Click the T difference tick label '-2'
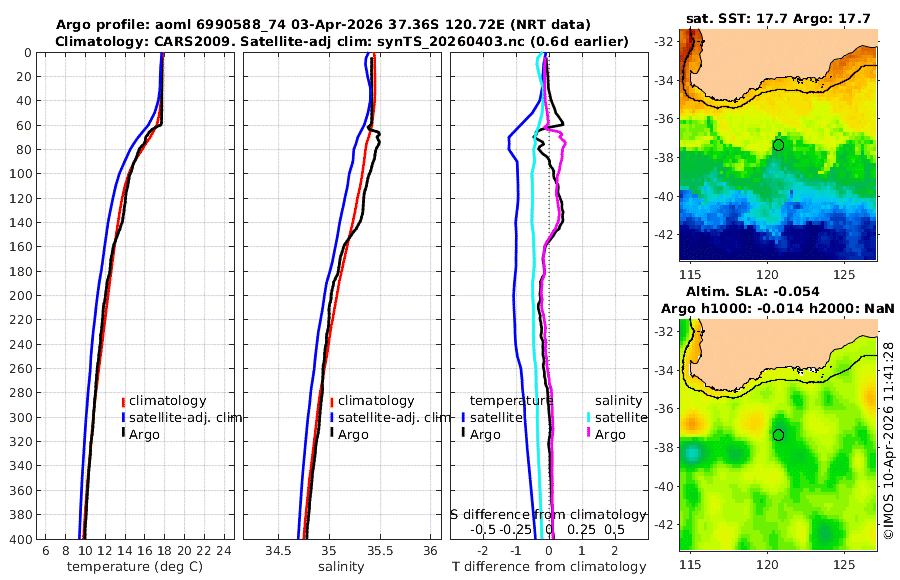This screenshot has width=900, height=580. (x=483, y=551)
